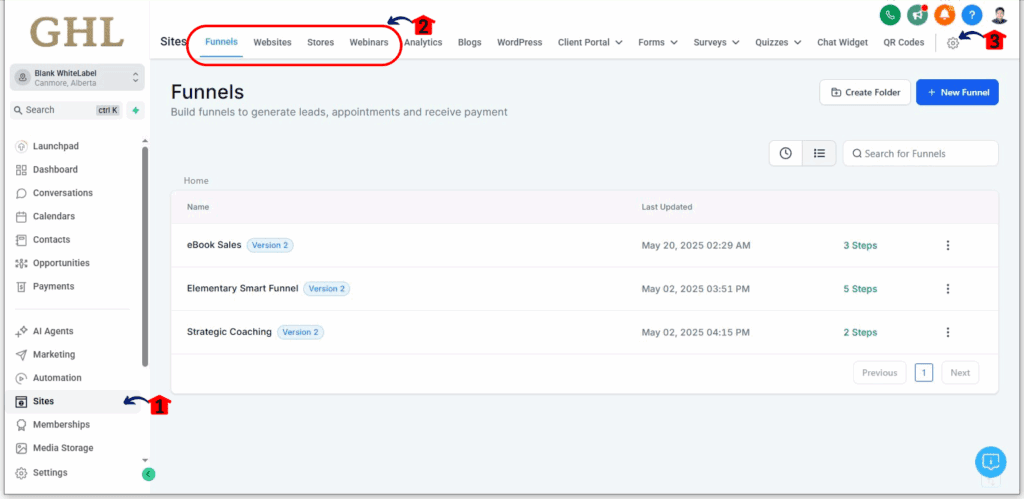Switch to Funnels tab
The height and width of the screenshot is (499, 1024).
[221, 42]
